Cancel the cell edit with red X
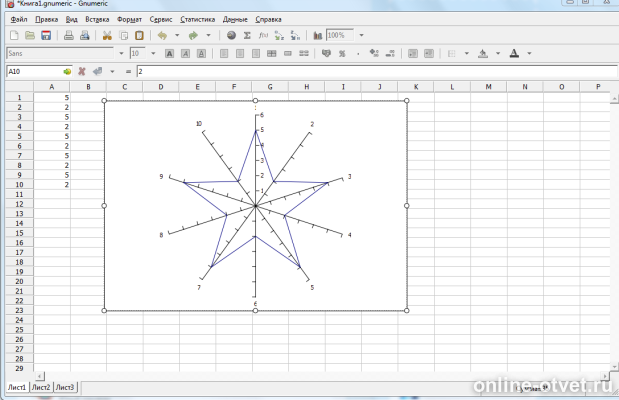Screen dimensions: 619x400 [82, 71]
